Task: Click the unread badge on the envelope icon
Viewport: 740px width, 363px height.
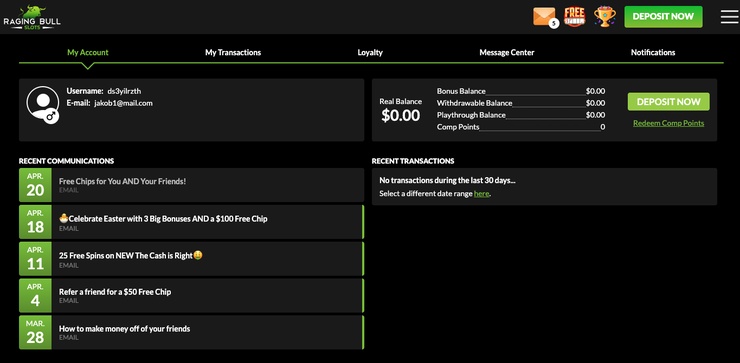Action: pos(554,23)
